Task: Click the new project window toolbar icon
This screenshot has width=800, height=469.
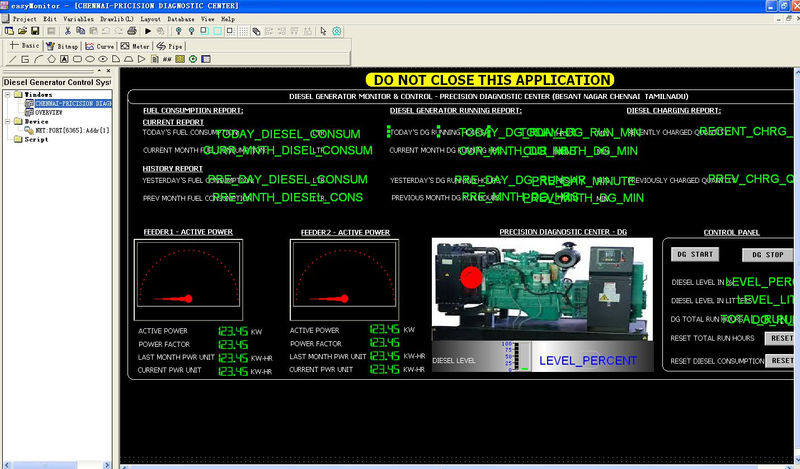Action: click(9, 31)
